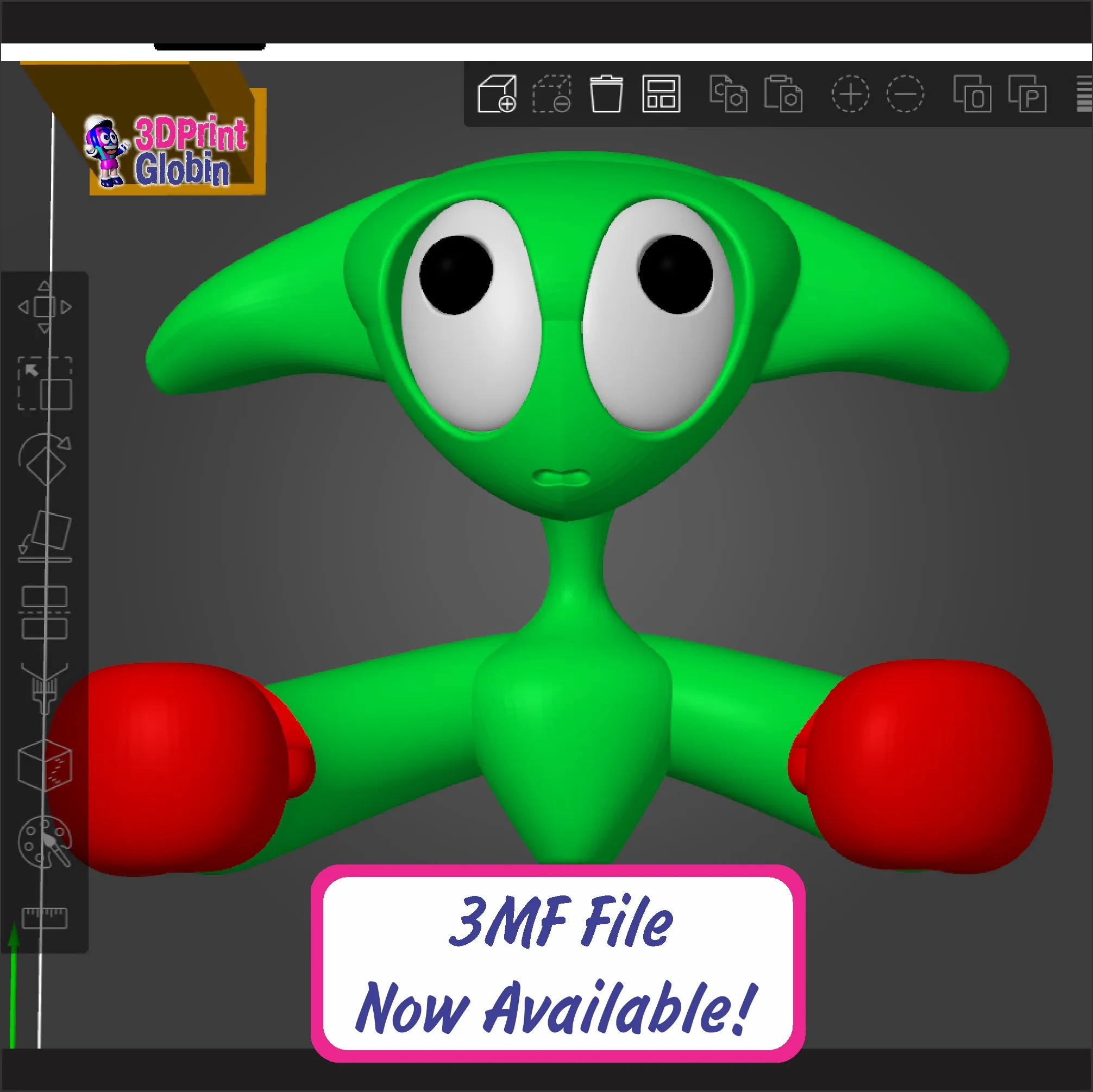The image size is (1093, 1092).
Task: Open the Seam painting cube tool
Action: pyautogui.click(x=45, y=765)
